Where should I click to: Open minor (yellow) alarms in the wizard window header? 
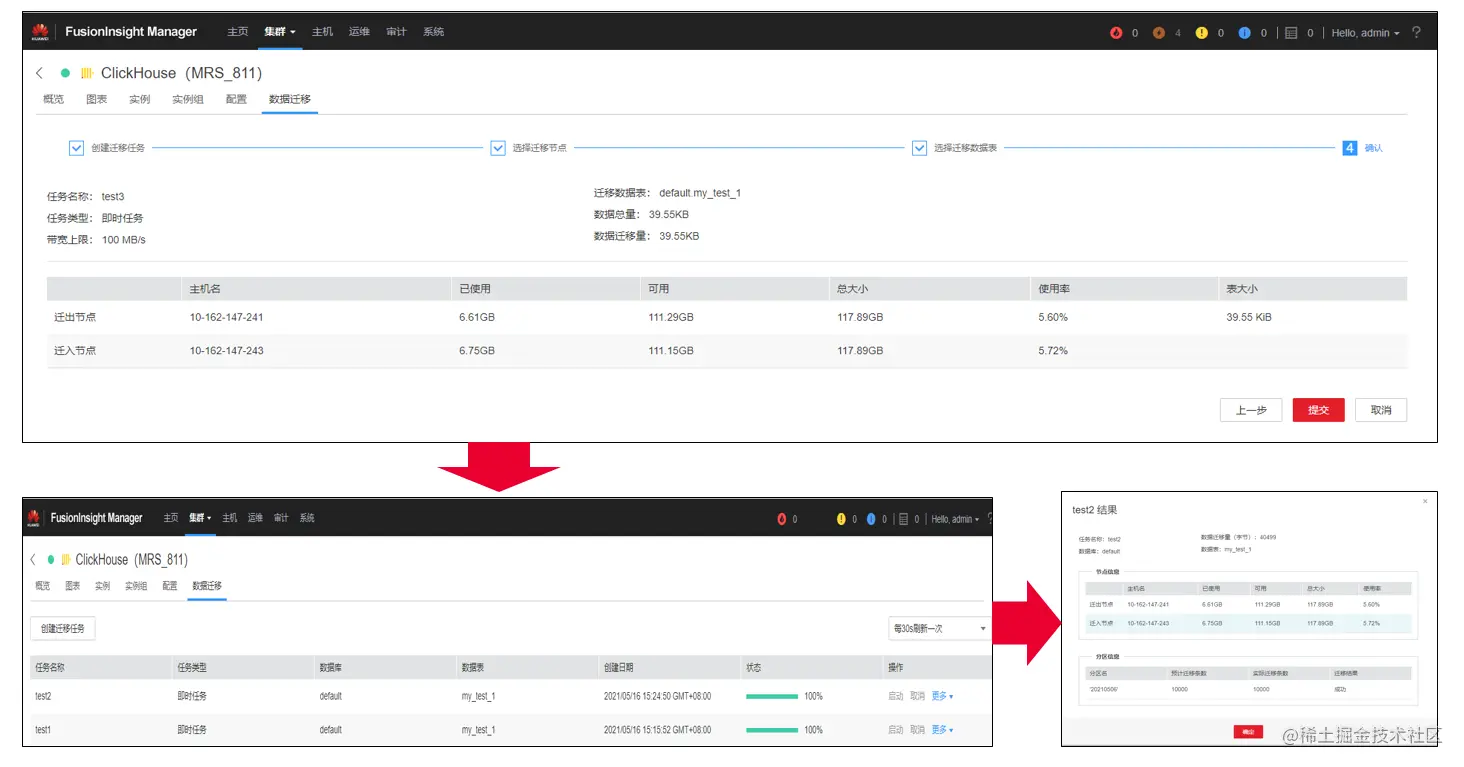[x=1202, y=33]
